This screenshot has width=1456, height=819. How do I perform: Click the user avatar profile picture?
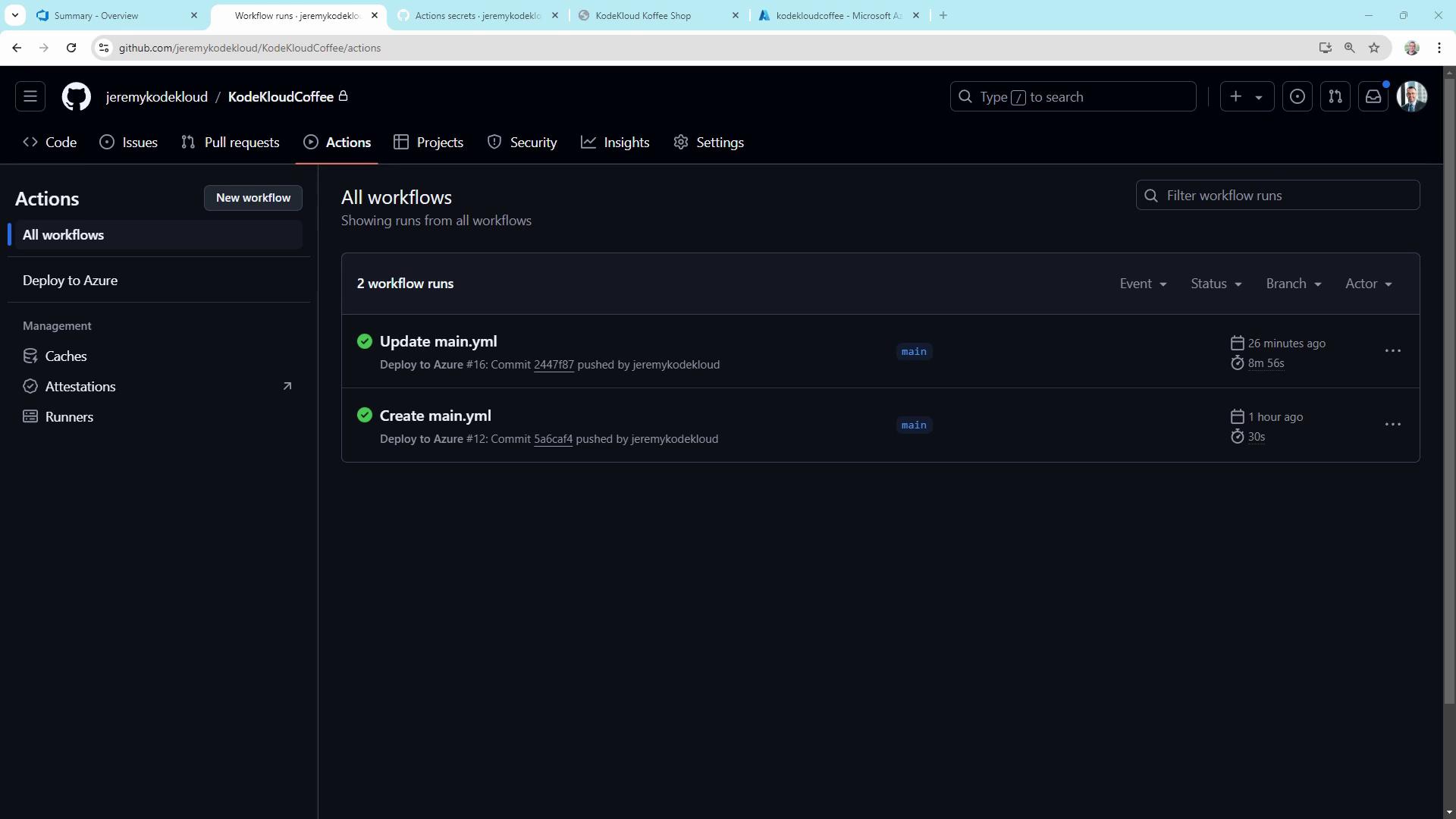[1412, 96]
